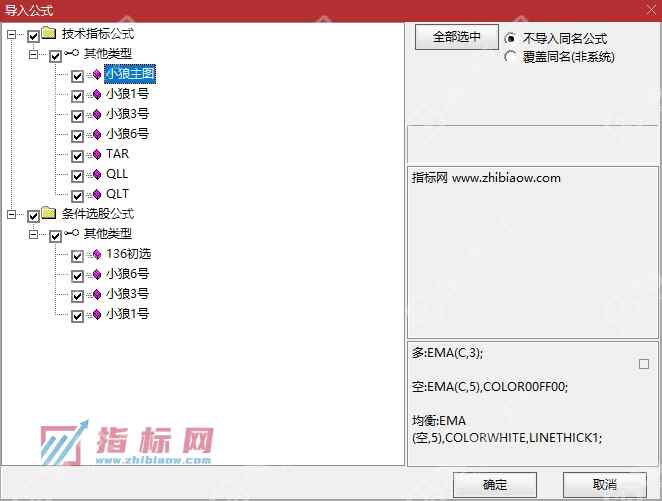The image size is (662, 501).
Task: Select 136初选 formula in tree
Action: 128,254
